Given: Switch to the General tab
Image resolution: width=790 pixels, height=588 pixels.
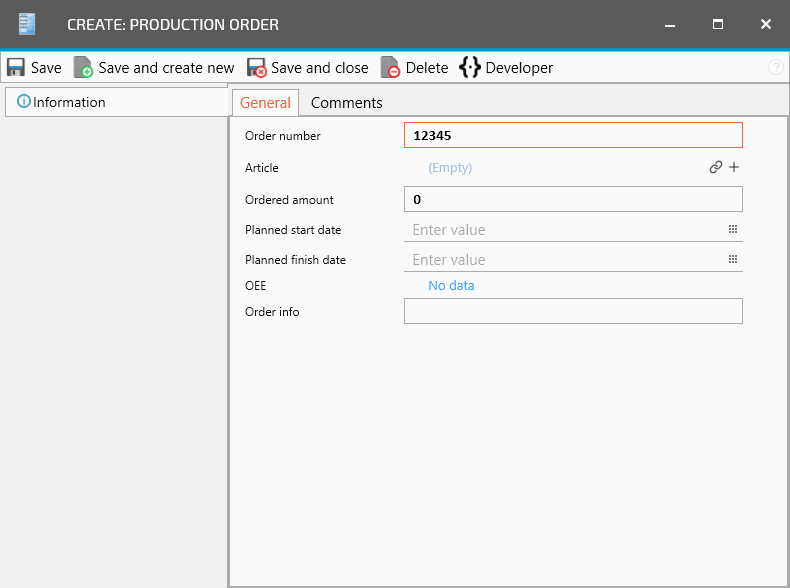Looking at the screenshot, I should 265,103.
